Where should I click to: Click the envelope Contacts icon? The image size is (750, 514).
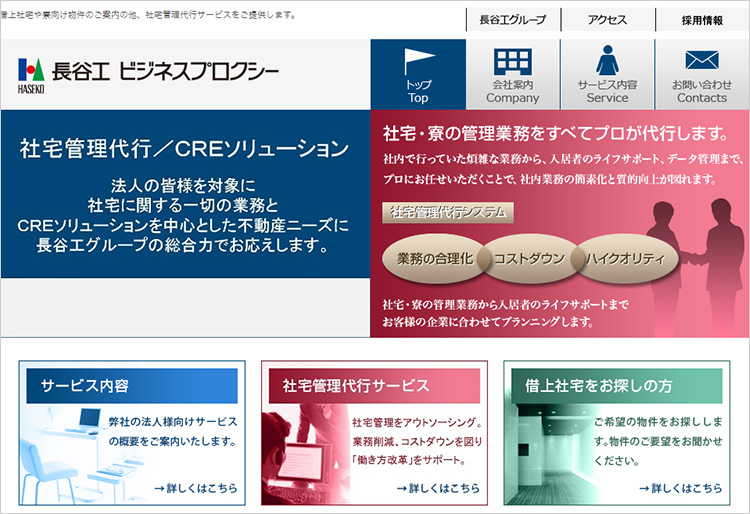[702, 60]
